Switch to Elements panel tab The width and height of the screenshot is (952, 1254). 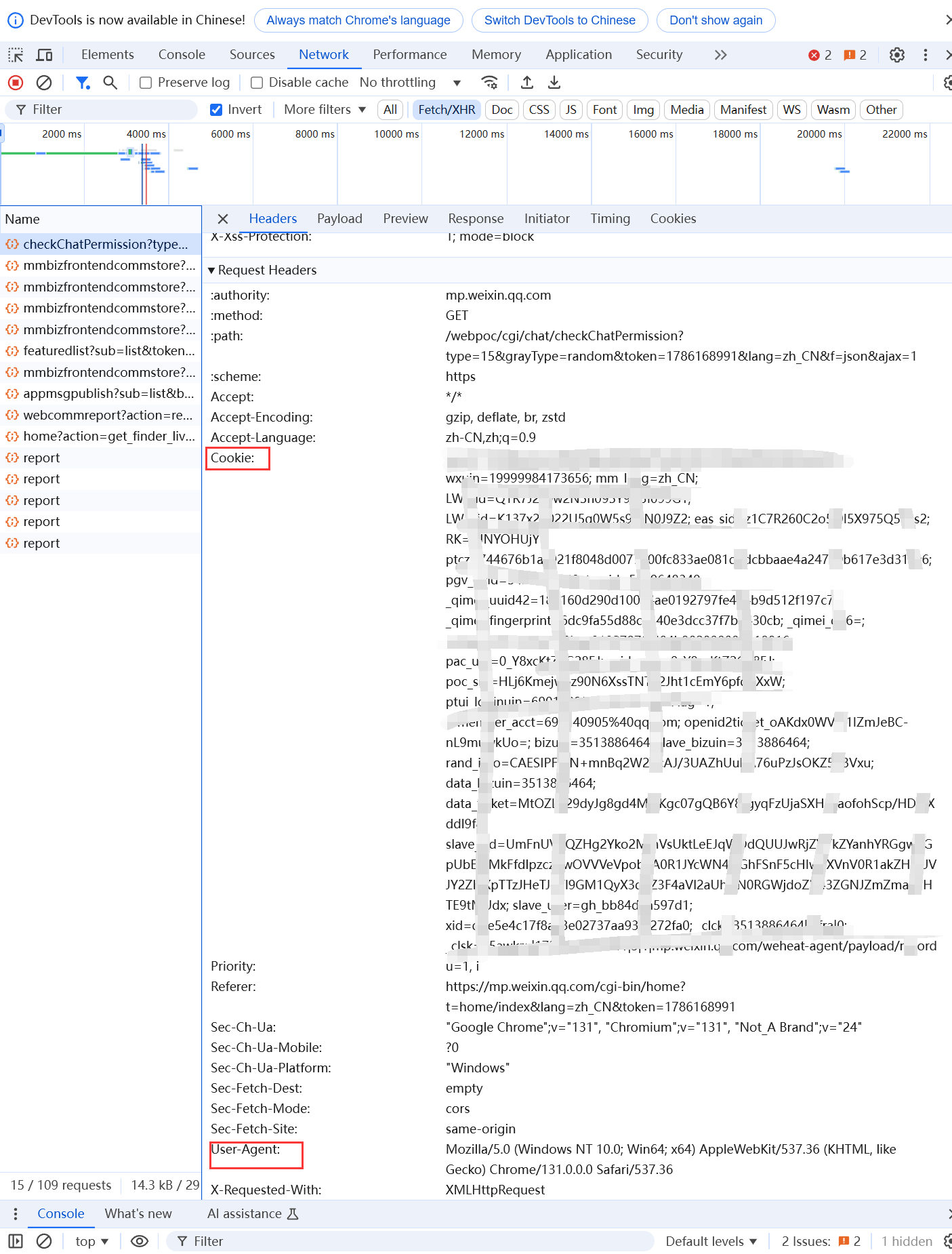coord(108,55)
